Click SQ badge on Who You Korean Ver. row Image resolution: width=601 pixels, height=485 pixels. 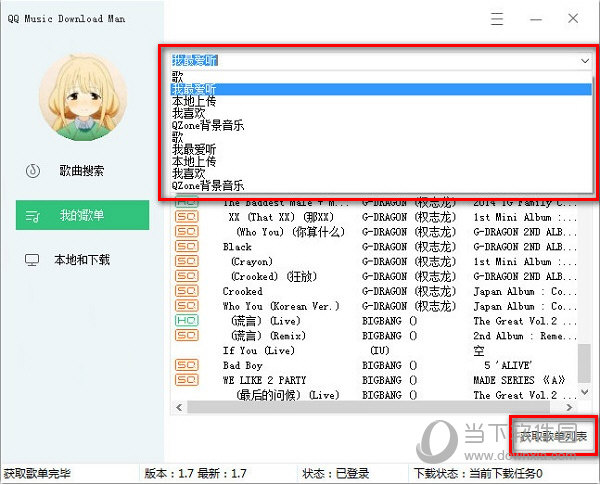[x=187, y=306]
